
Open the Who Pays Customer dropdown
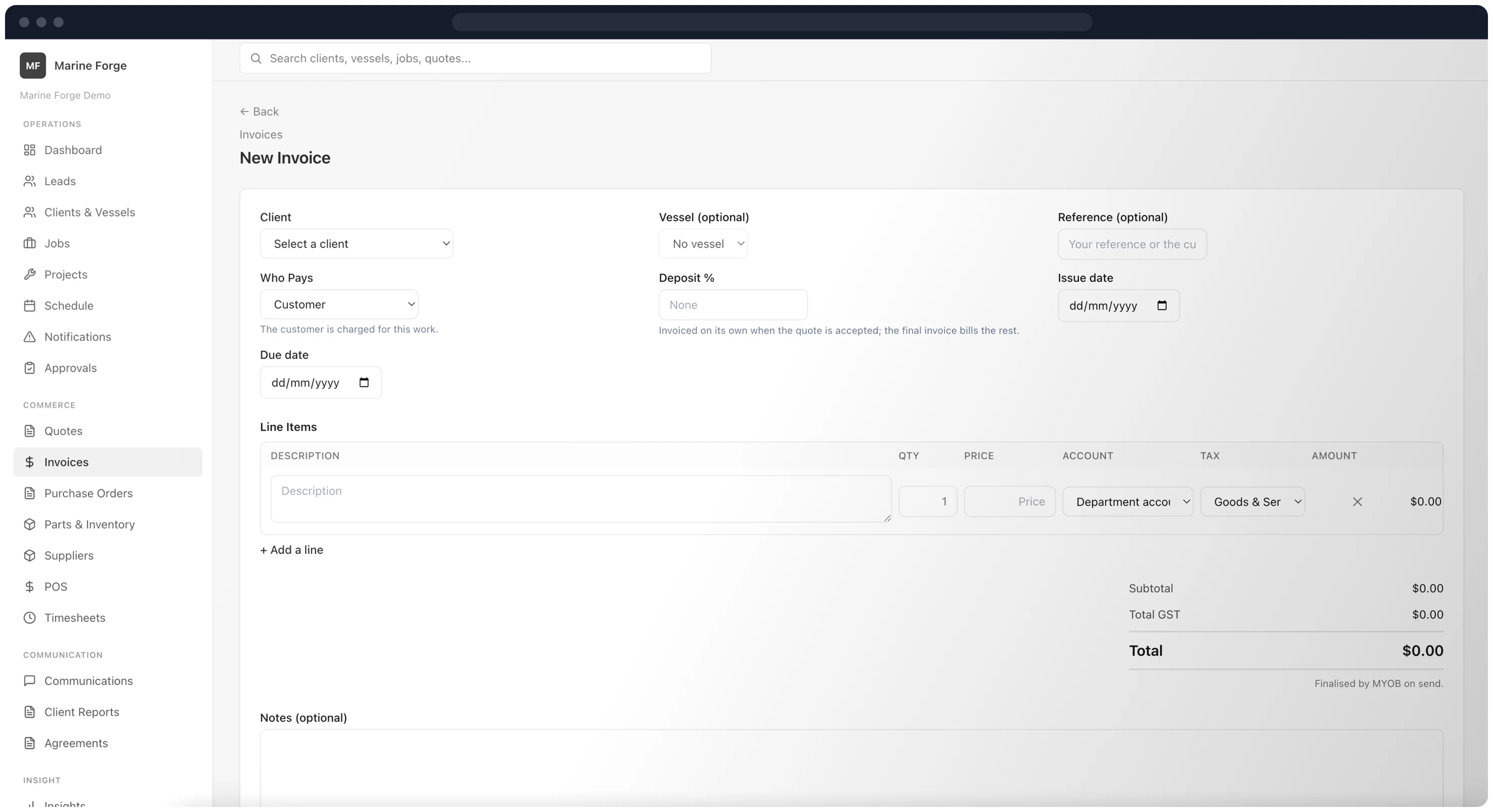(339, 304)
